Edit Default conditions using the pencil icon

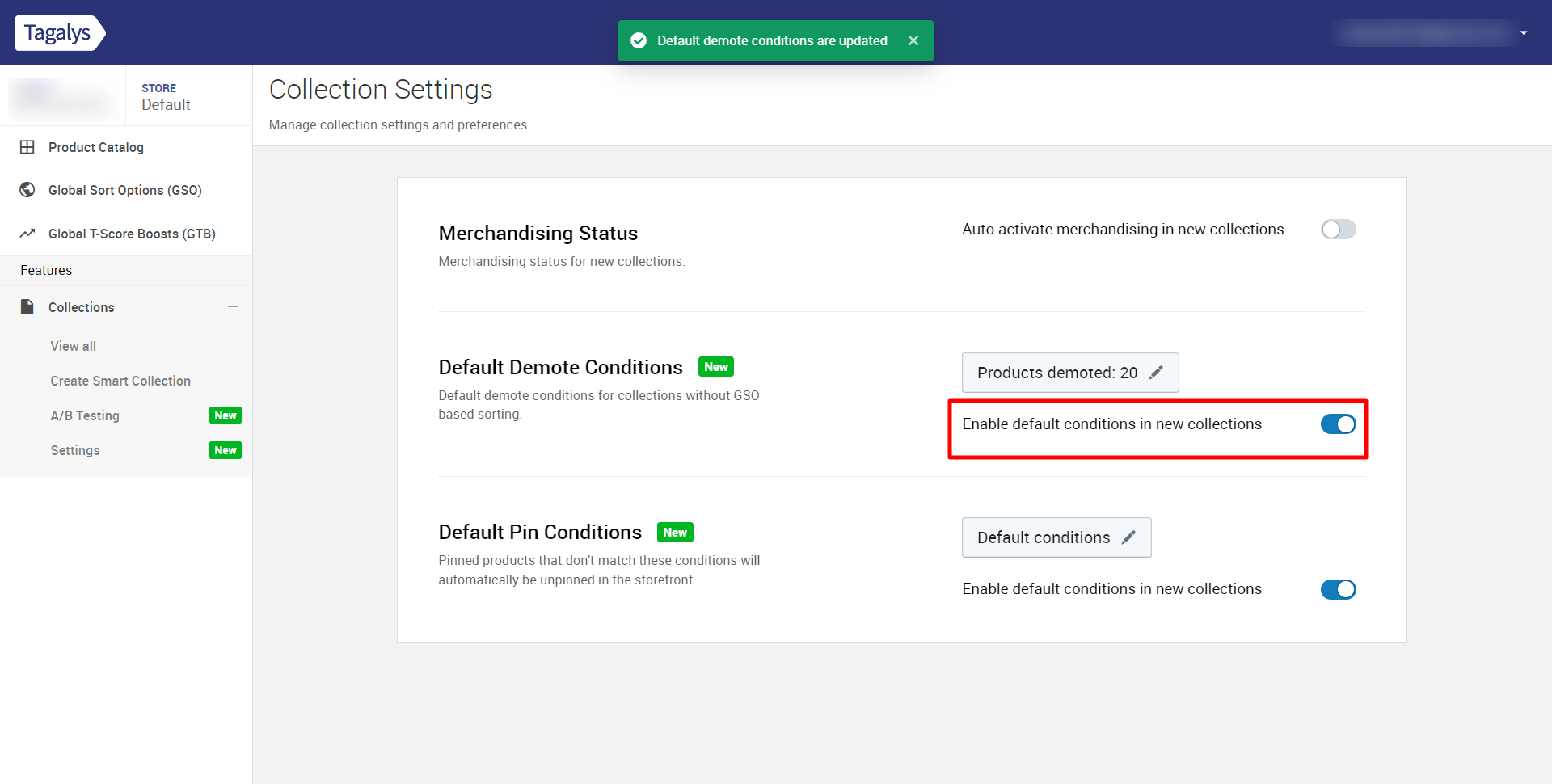(1129, 537)
